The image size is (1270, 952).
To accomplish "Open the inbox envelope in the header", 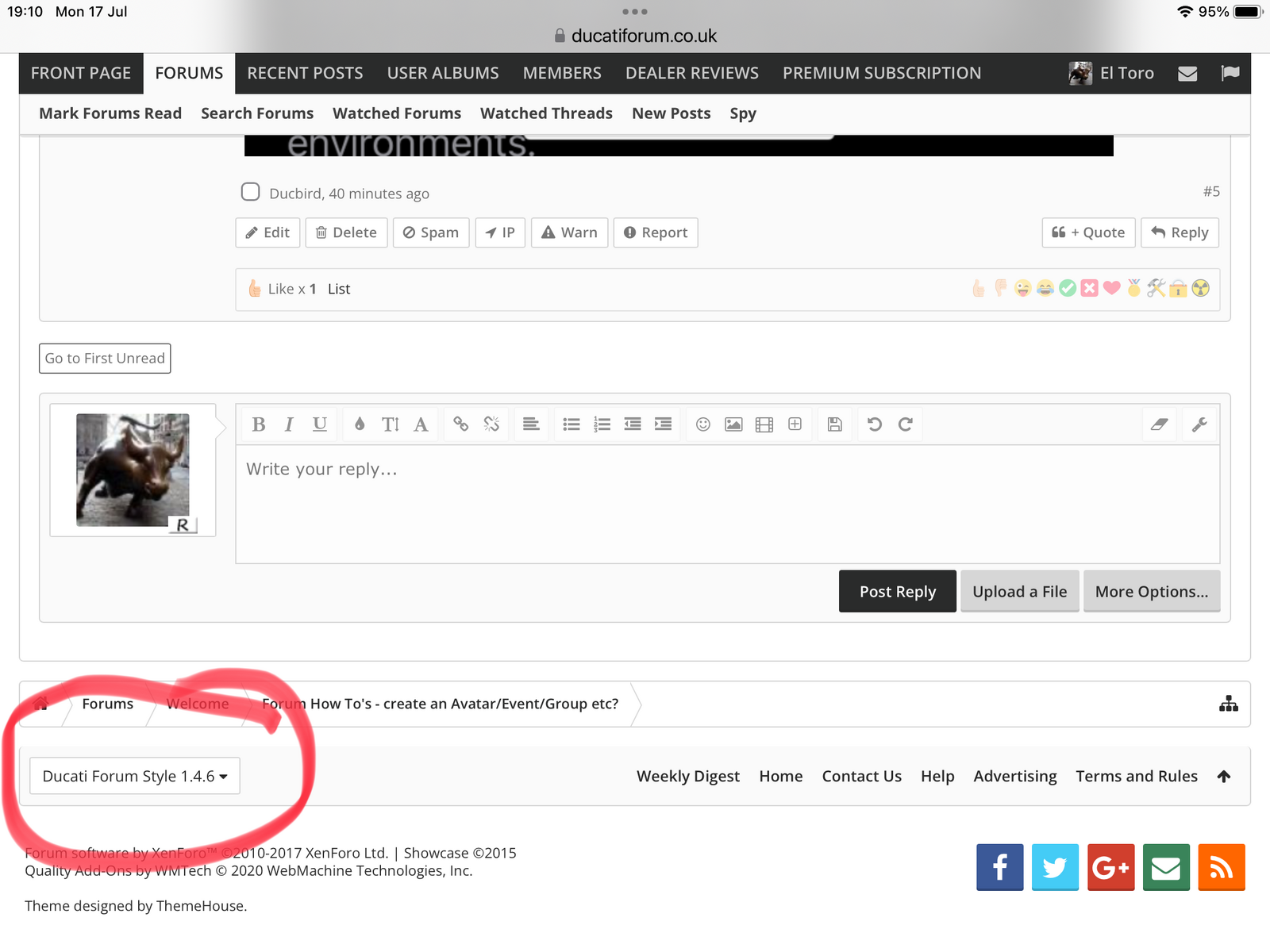I will (1187, 74).
